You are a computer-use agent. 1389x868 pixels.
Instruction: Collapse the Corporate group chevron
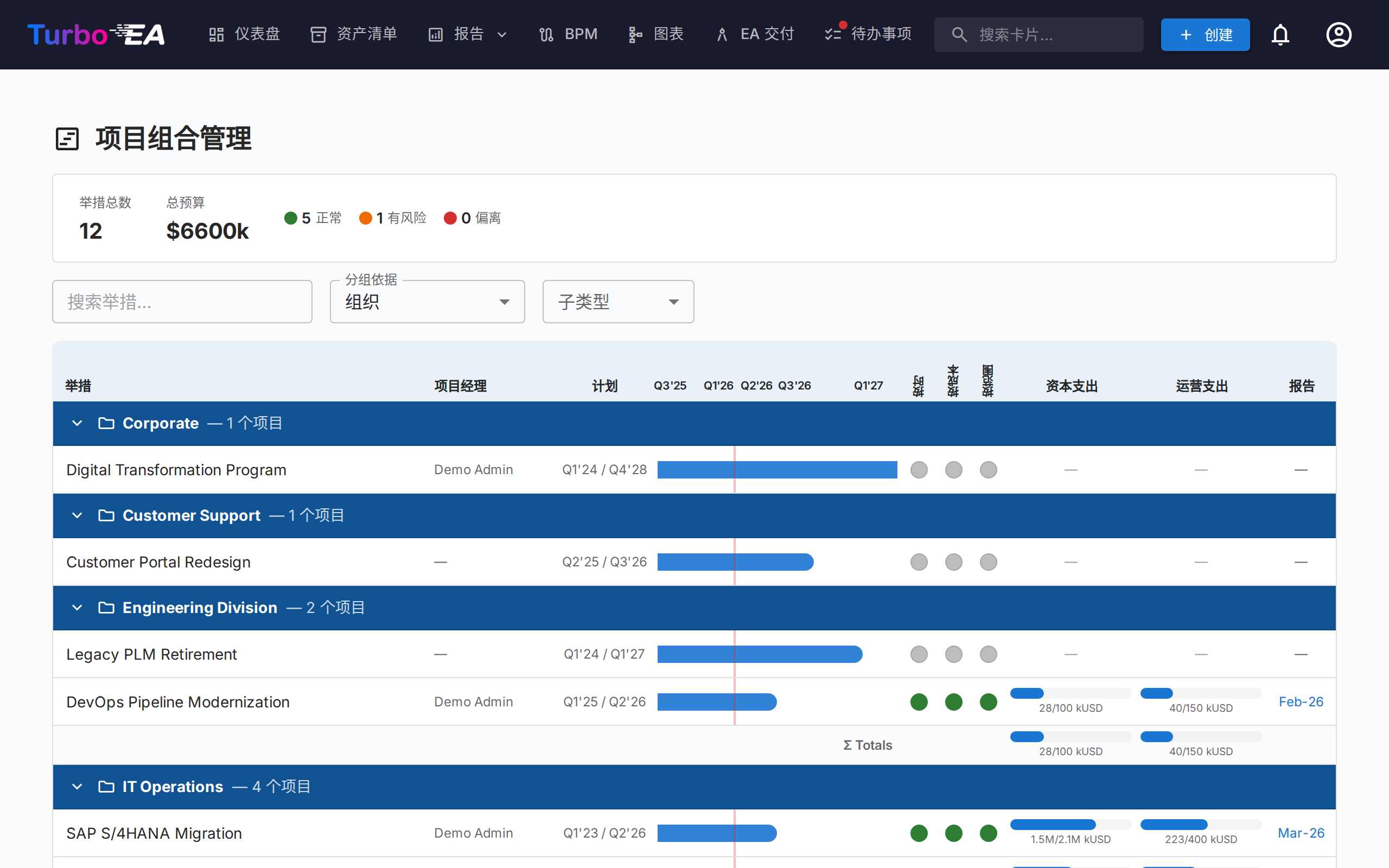[x=77, y=423]
